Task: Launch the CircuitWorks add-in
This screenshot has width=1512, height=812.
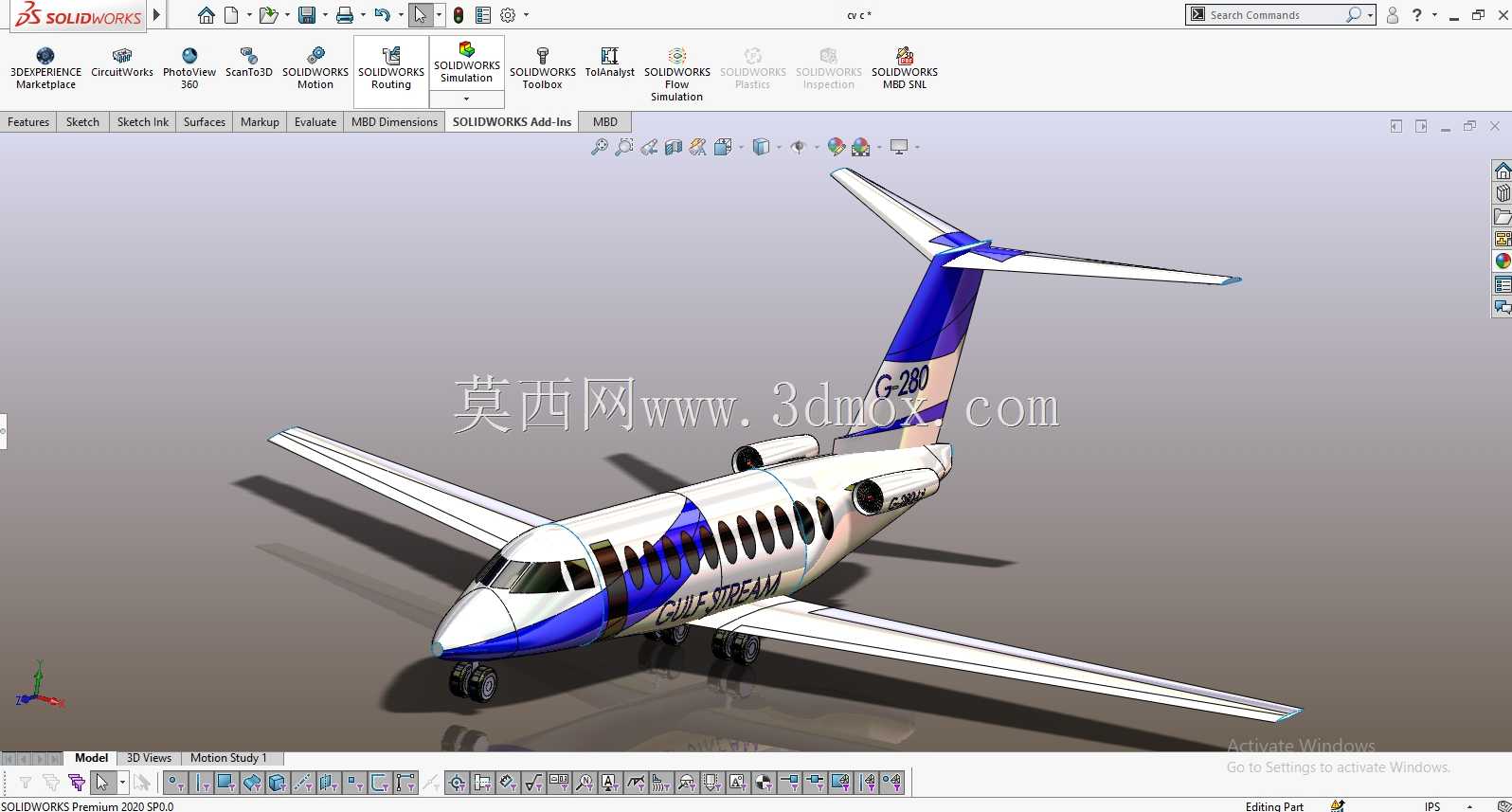Action: [x=122, y=63]
